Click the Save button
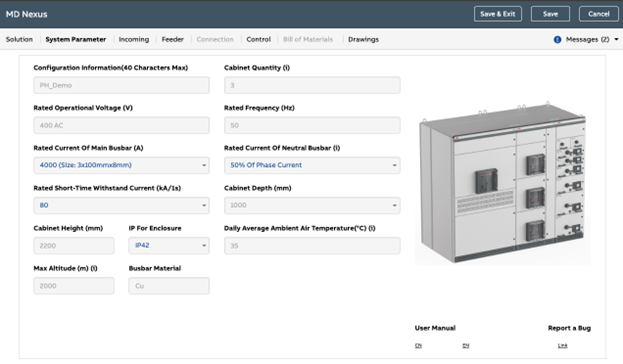Screen dimensions: 623x364 (550, 14)
